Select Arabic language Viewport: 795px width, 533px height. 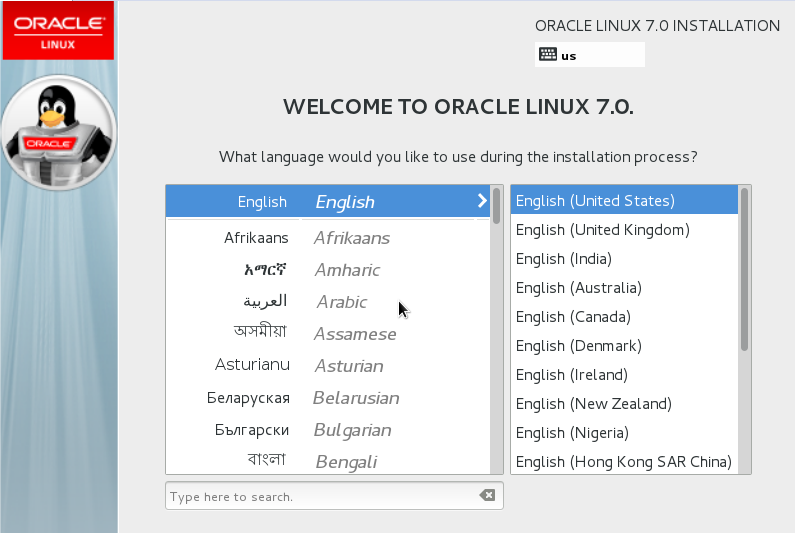(x=328, y=302)
